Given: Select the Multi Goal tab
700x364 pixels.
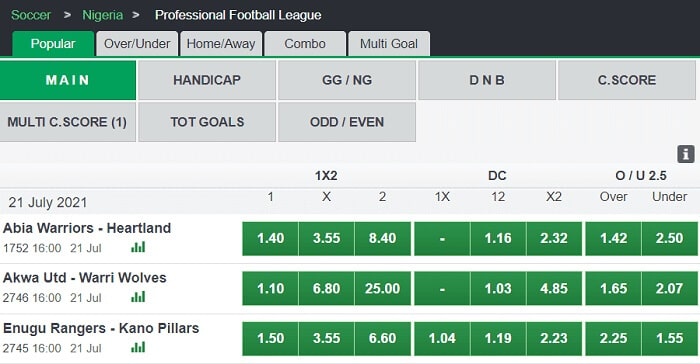Looking at the screenshot, I should (389, 44).
